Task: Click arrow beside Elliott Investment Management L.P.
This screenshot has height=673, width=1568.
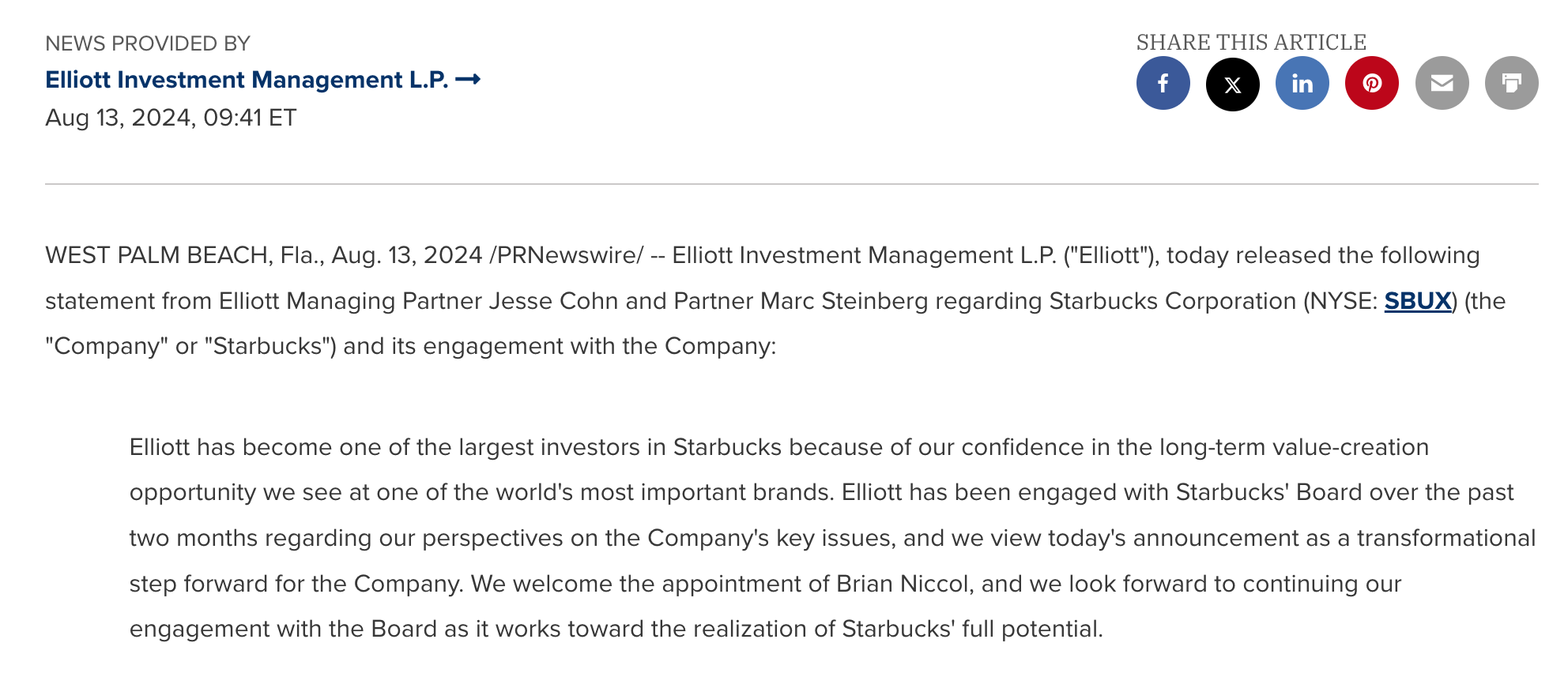Action: point(468,80)
